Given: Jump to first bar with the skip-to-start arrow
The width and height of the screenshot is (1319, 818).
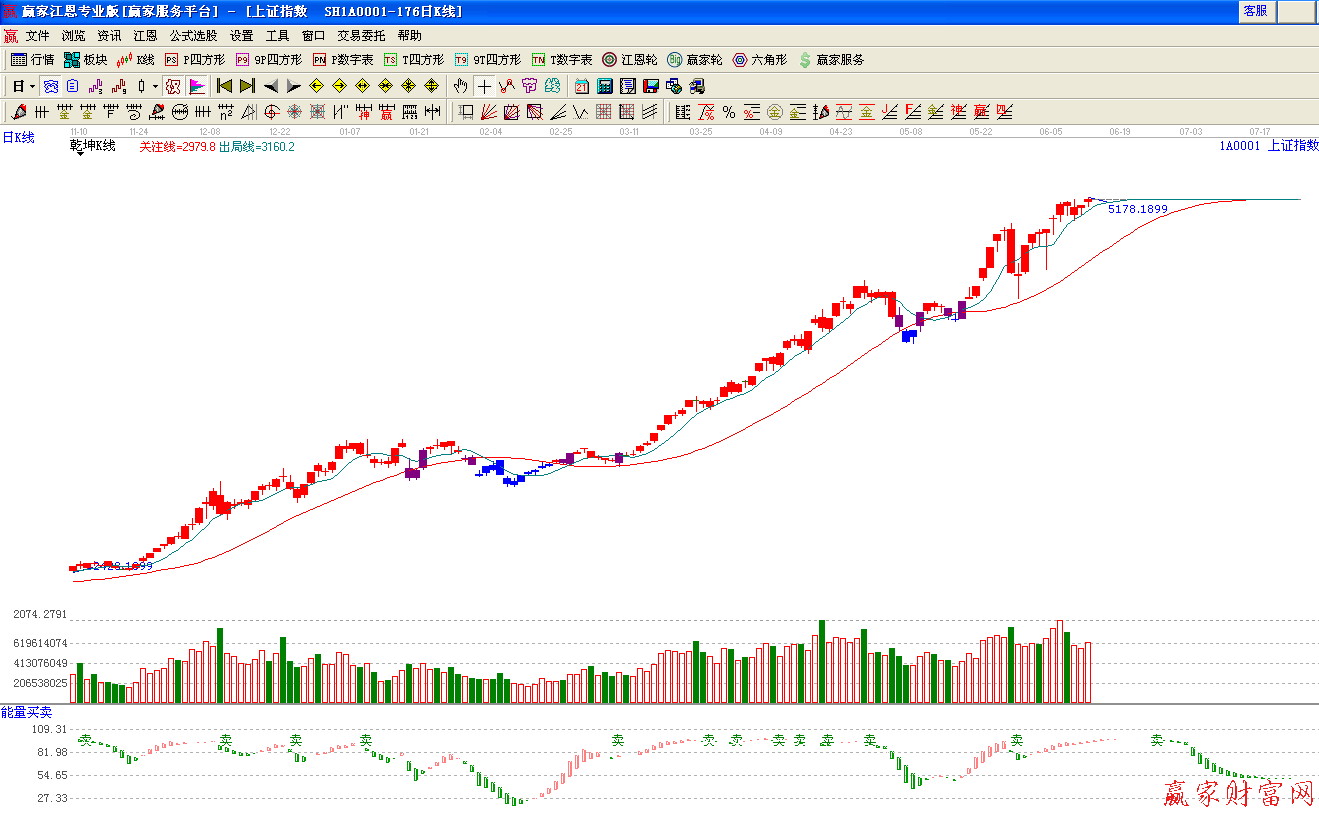Looking at the screenshot, I should point(224,86).
